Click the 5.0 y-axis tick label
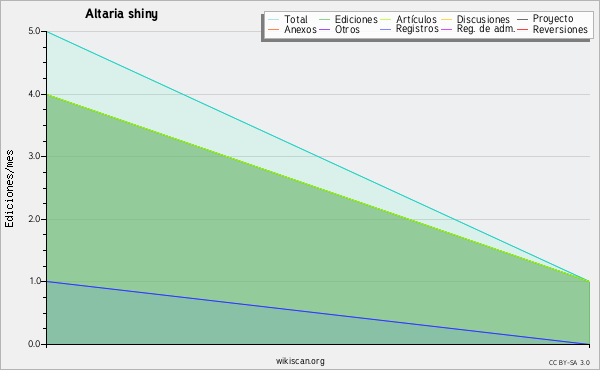The width and height of the screenshot is (600, 370). point(34,31)
